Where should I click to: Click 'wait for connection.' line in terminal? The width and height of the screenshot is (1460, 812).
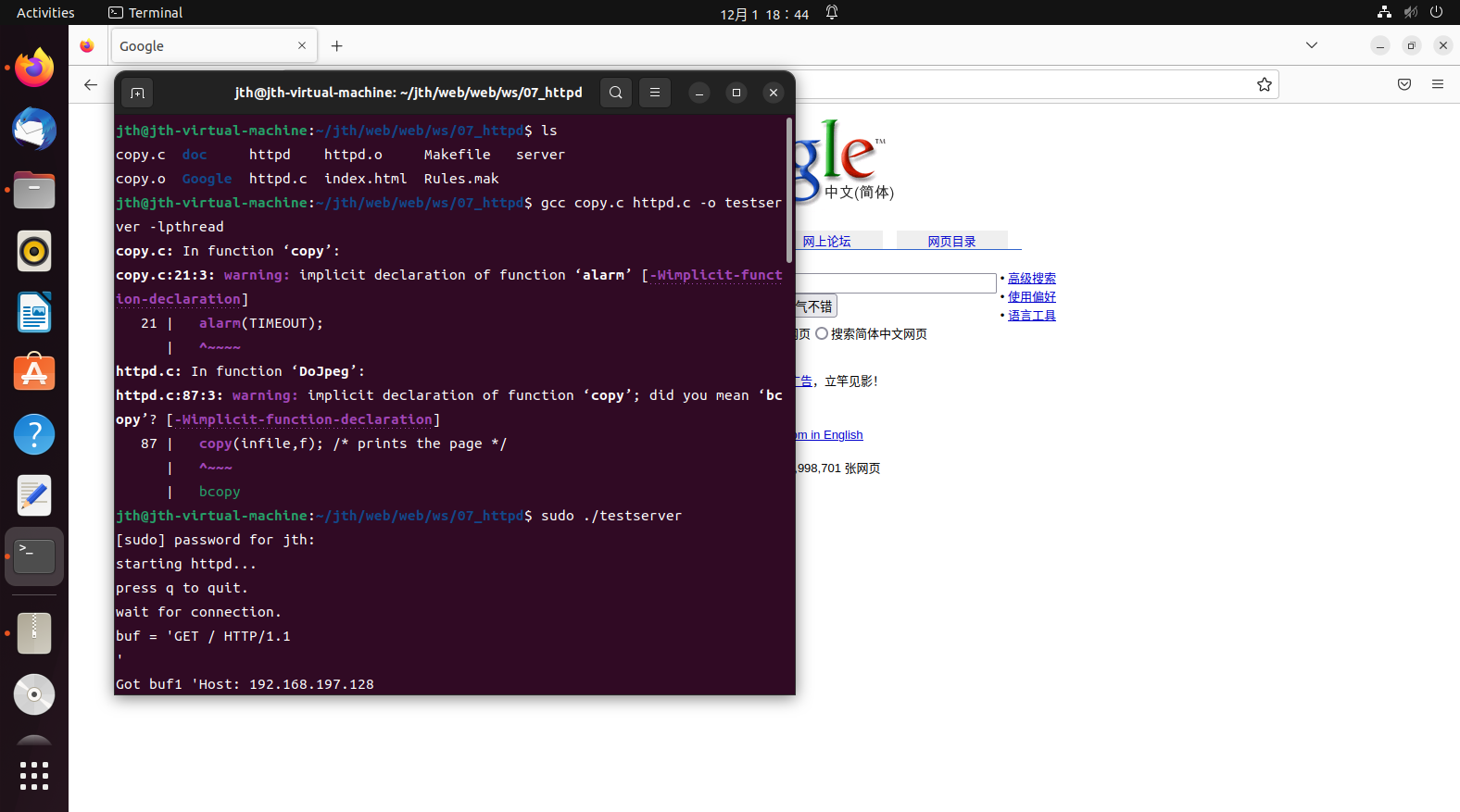[198, 612]
